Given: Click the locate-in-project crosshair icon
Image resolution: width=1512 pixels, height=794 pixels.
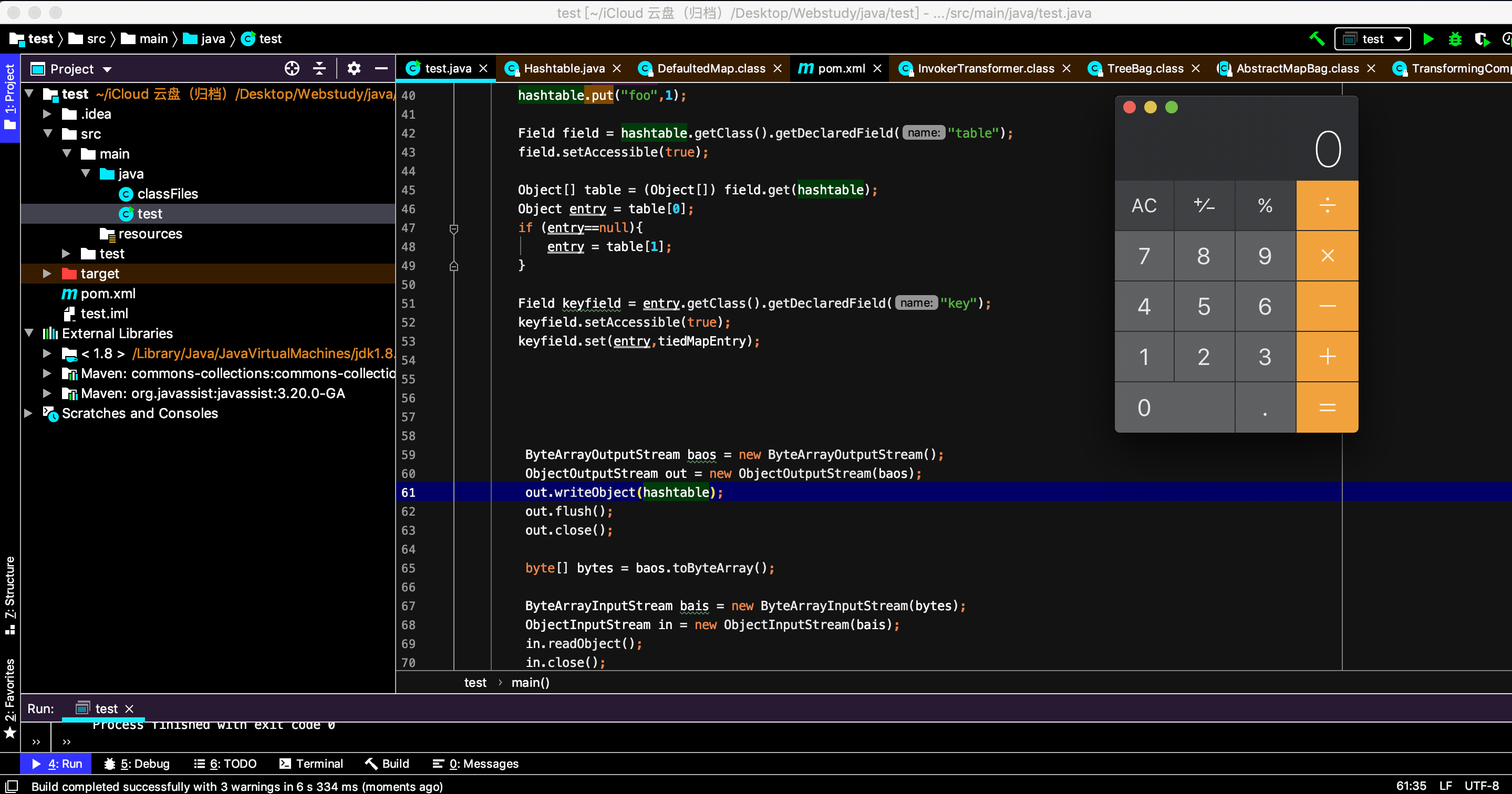Looking at the screenshot, I should click(292, 69).
